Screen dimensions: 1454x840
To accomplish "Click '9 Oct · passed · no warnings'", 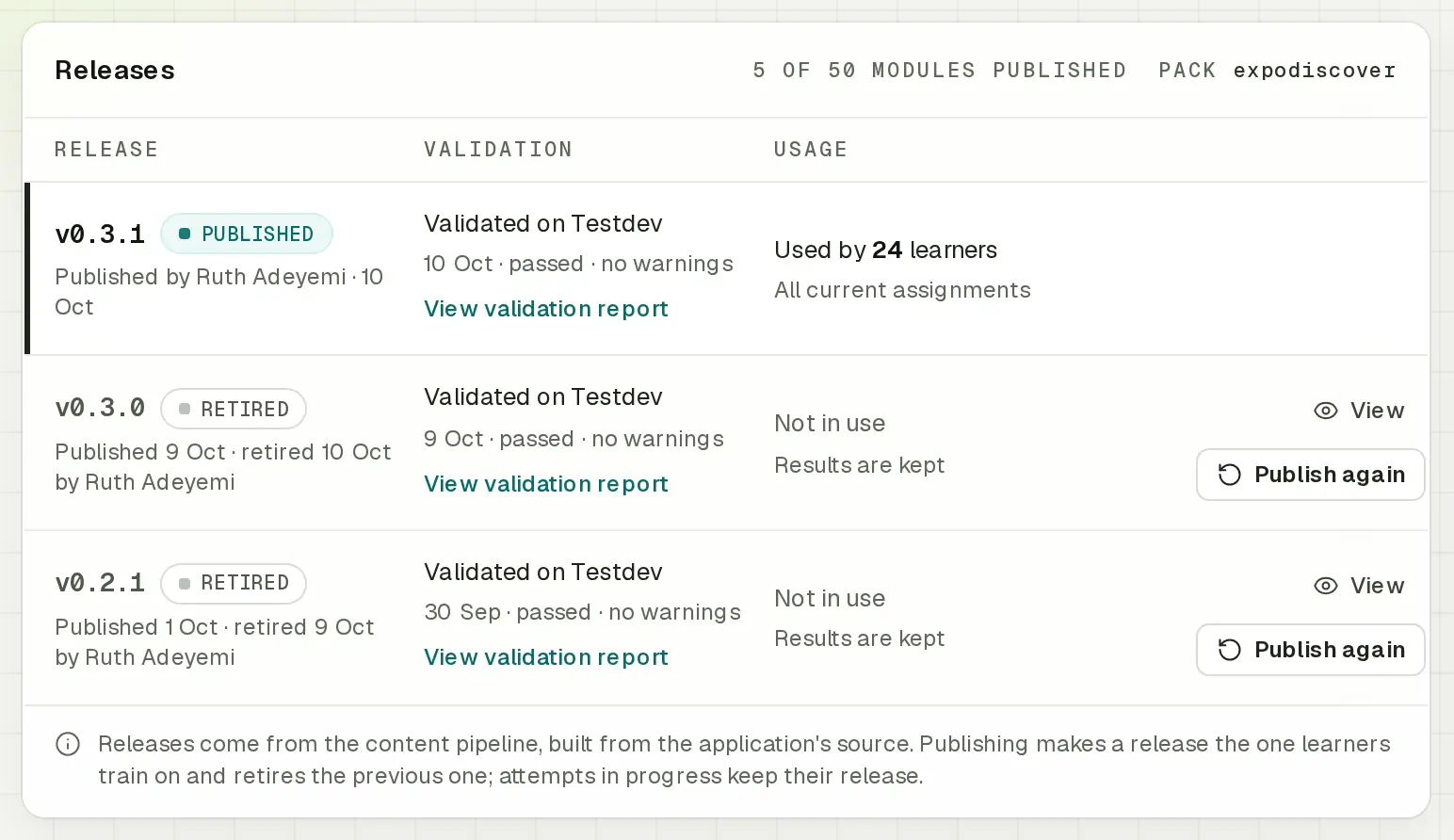I will point(574,439).
